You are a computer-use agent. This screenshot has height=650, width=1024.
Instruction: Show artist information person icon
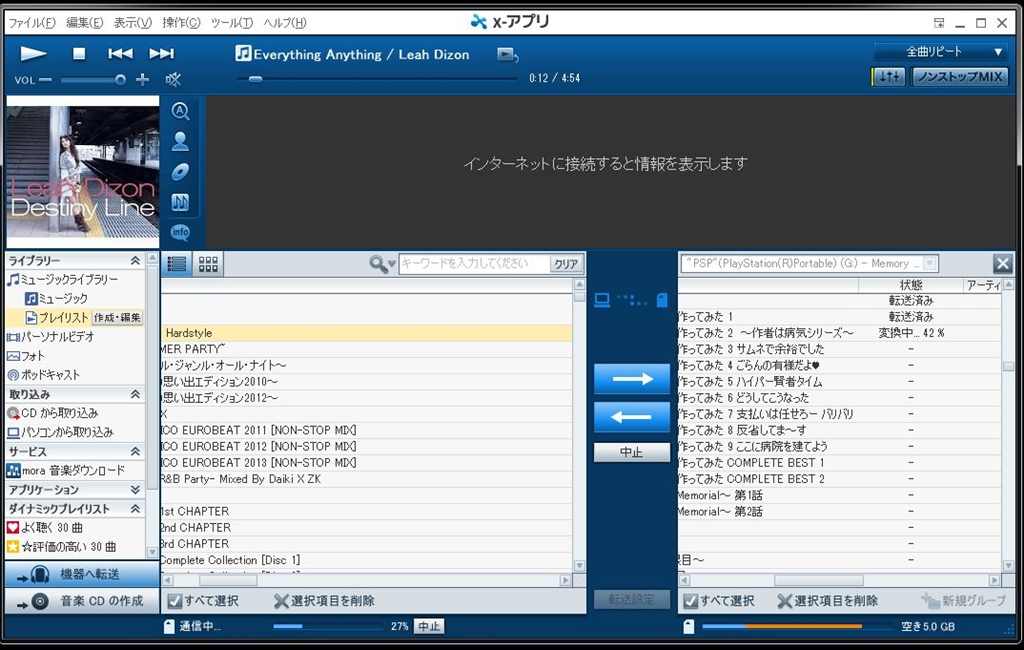[180, 141]
